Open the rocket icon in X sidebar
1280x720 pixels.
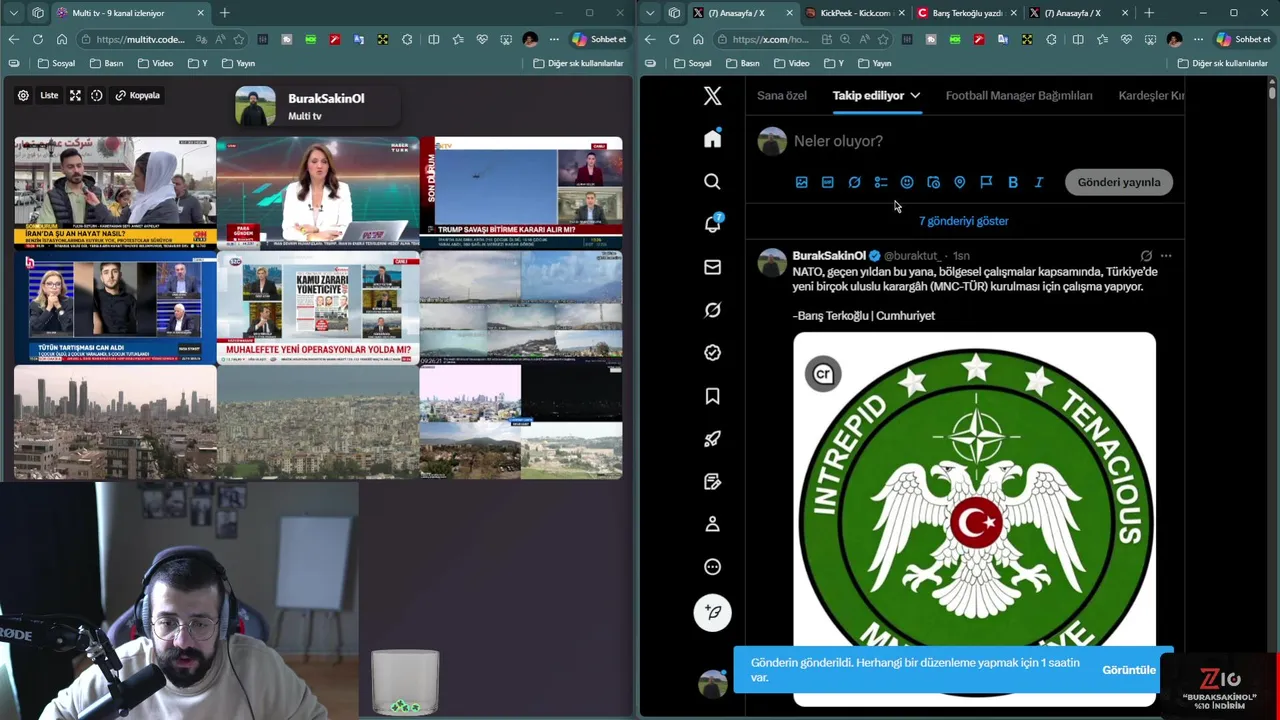click(x=712, y=439)
